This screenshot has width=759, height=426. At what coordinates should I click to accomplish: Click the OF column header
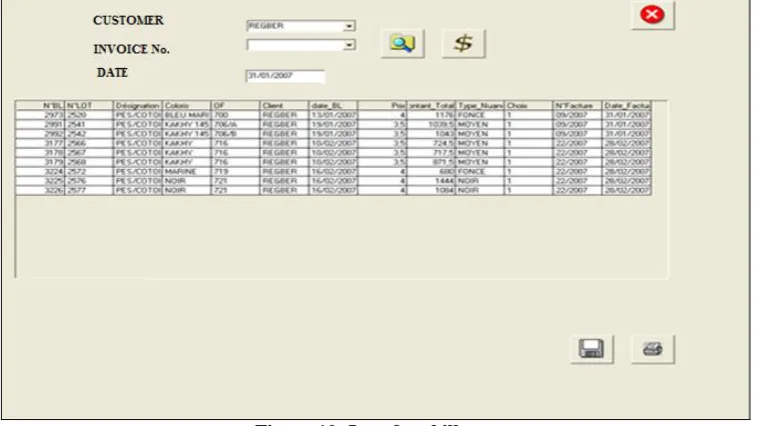tap(236, 106)
